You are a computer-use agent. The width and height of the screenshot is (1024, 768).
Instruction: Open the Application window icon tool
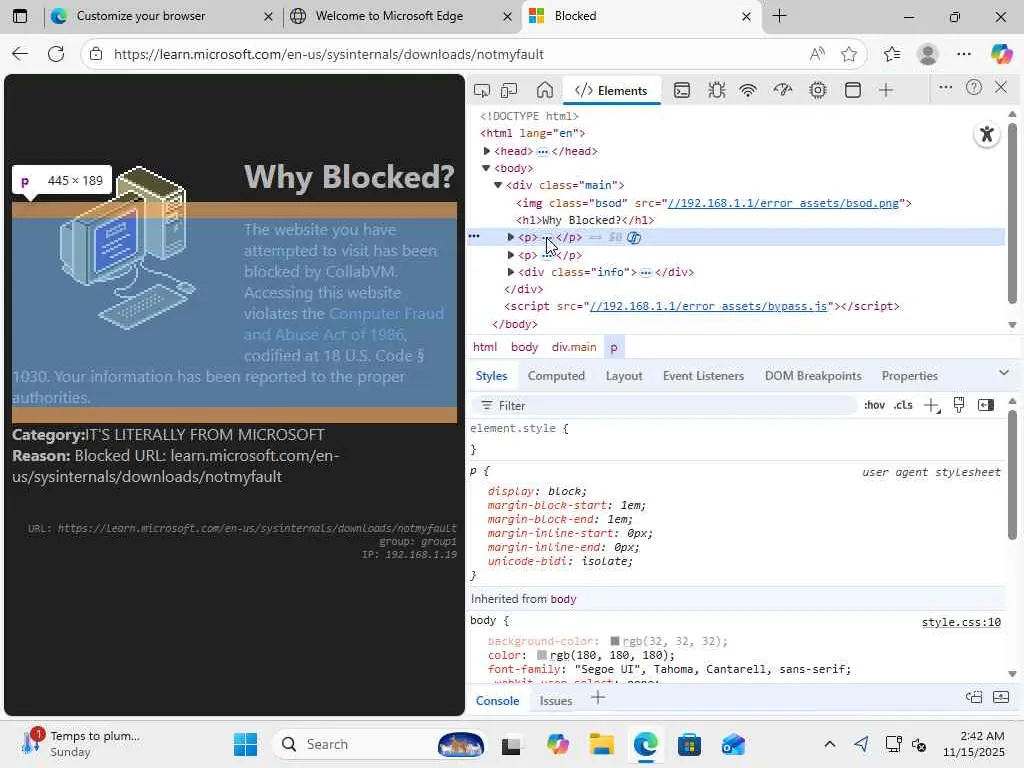852,90
